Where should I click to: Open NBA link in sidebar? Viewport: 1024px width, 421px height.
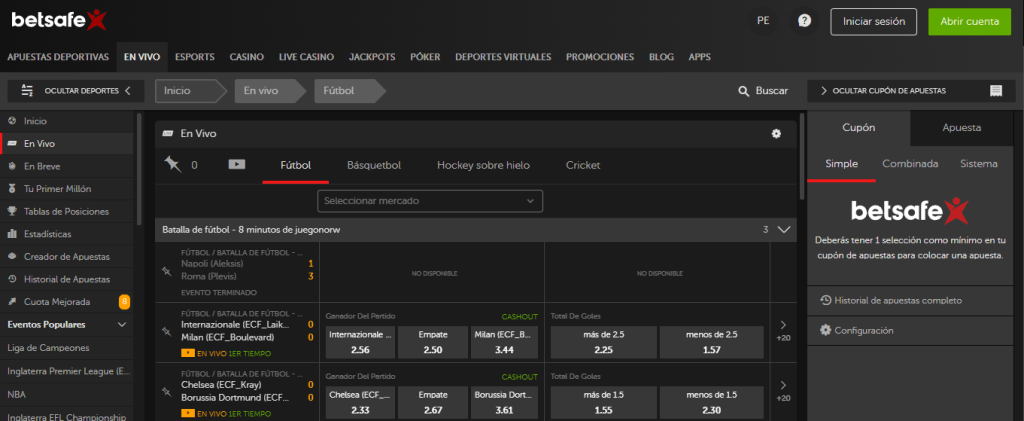(x=16, y=394)
